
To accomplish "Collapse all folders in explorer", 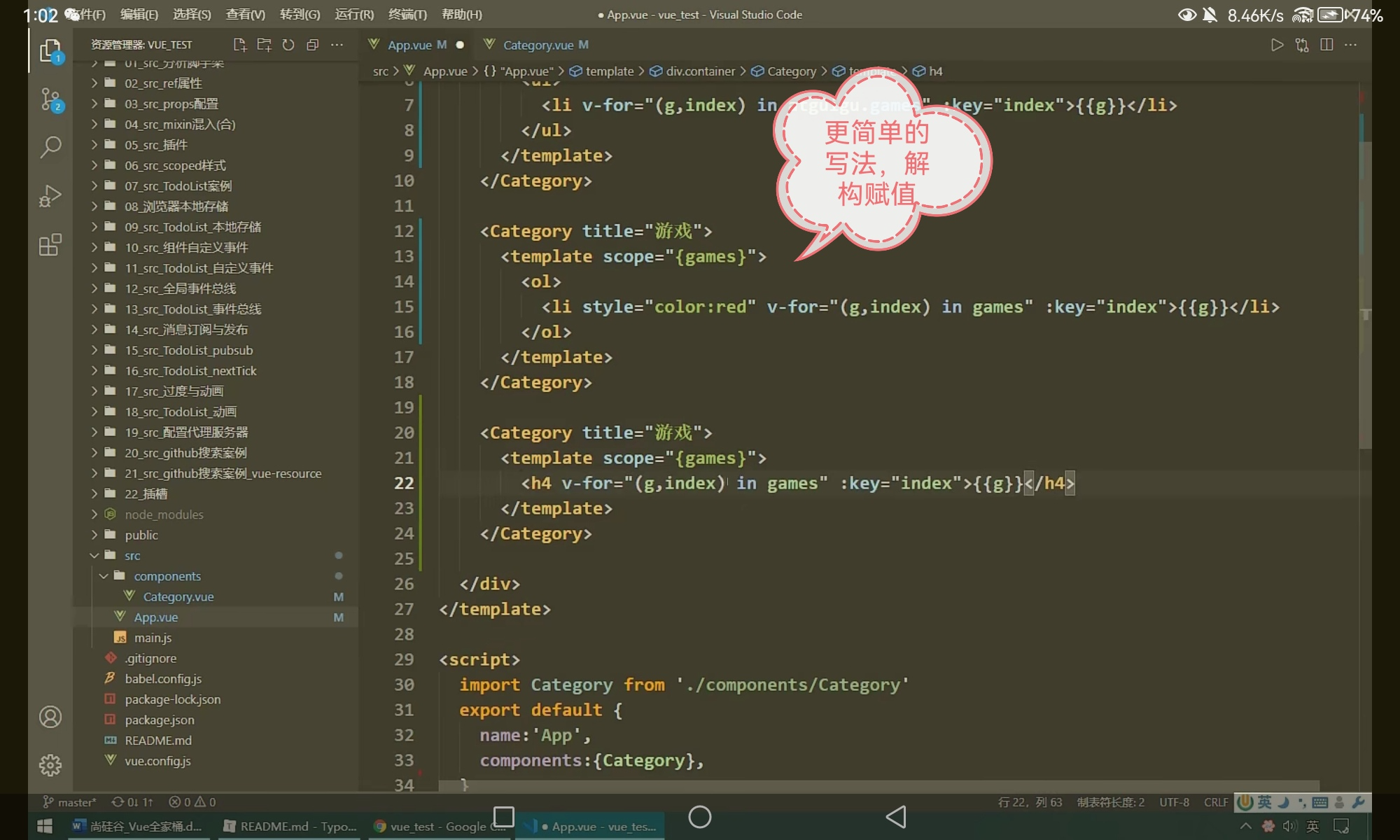I will (312, 45).
